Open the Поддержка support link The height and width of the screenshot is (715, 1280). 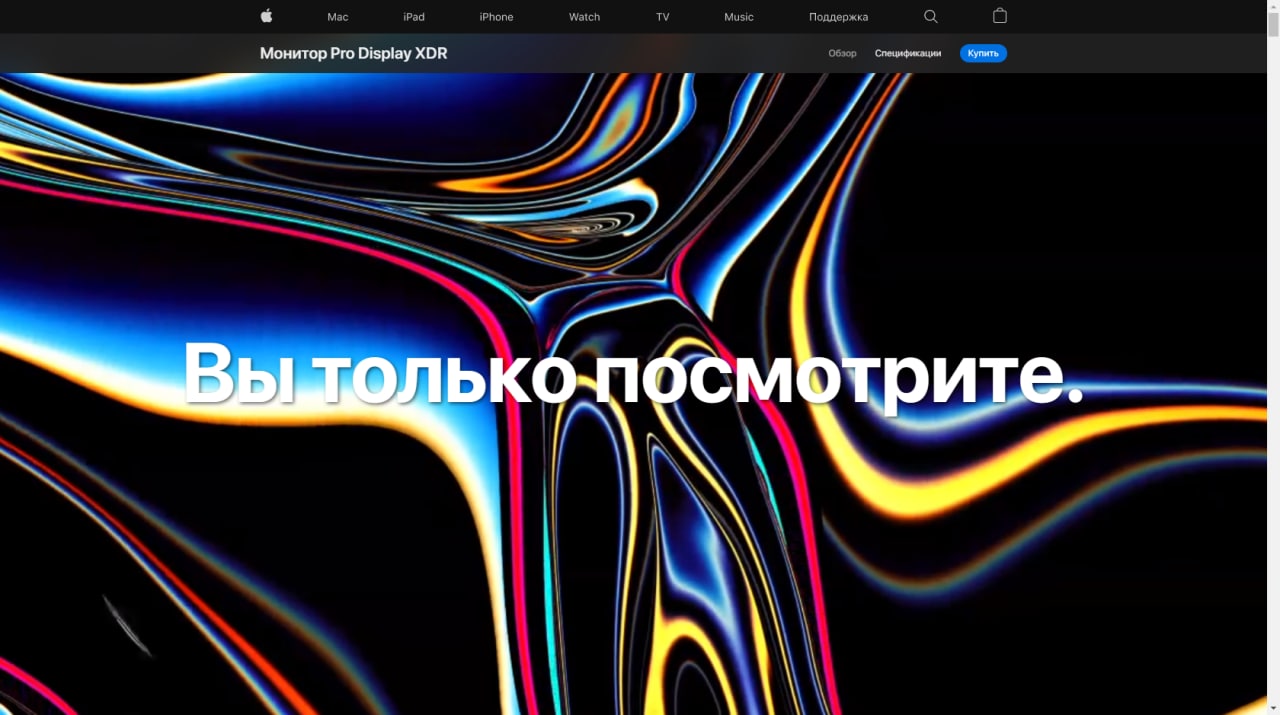(x=838, y=17)
